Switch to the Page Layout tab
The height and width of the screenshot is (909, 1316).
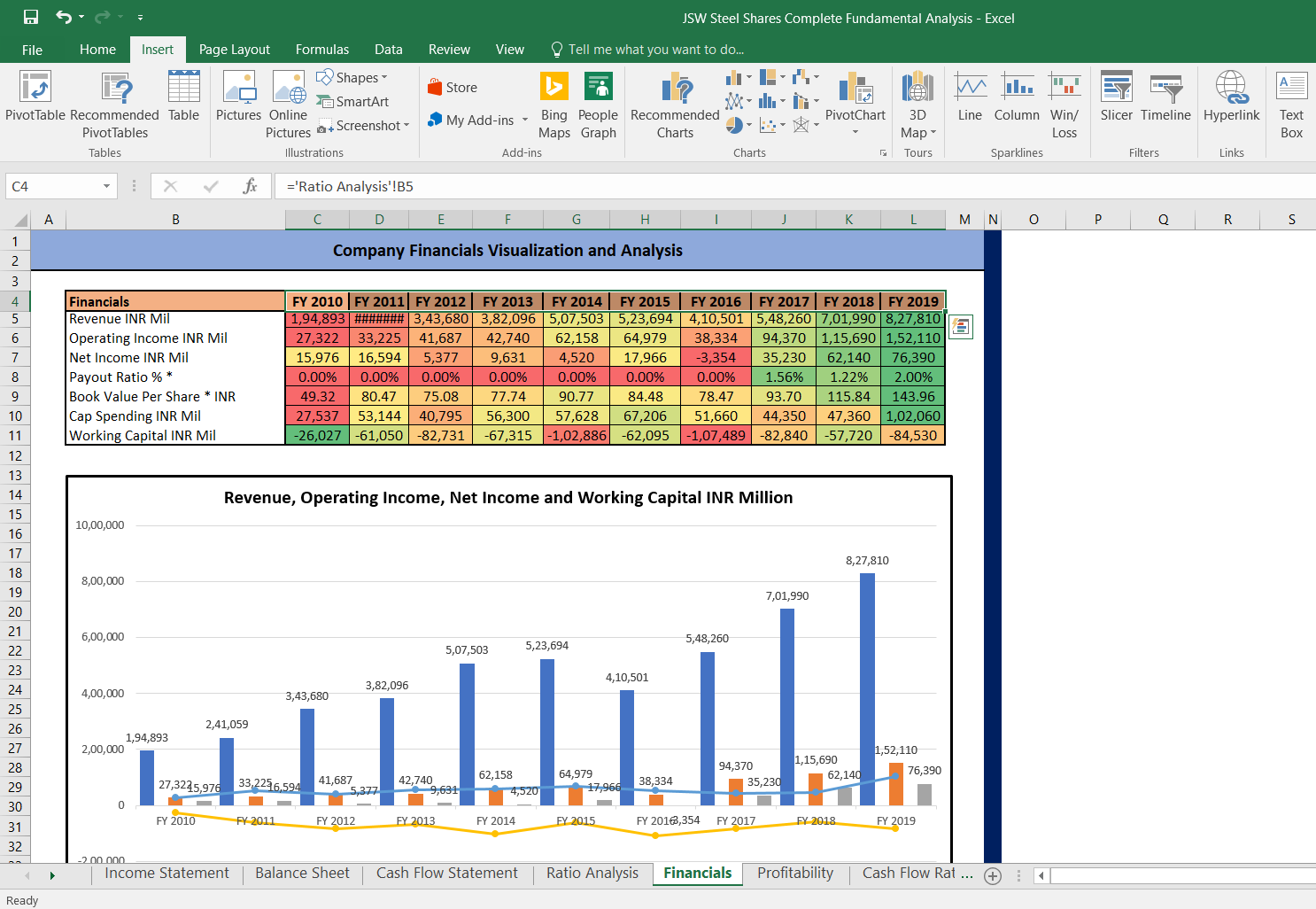pyautogui.click(x=235, y=50)
